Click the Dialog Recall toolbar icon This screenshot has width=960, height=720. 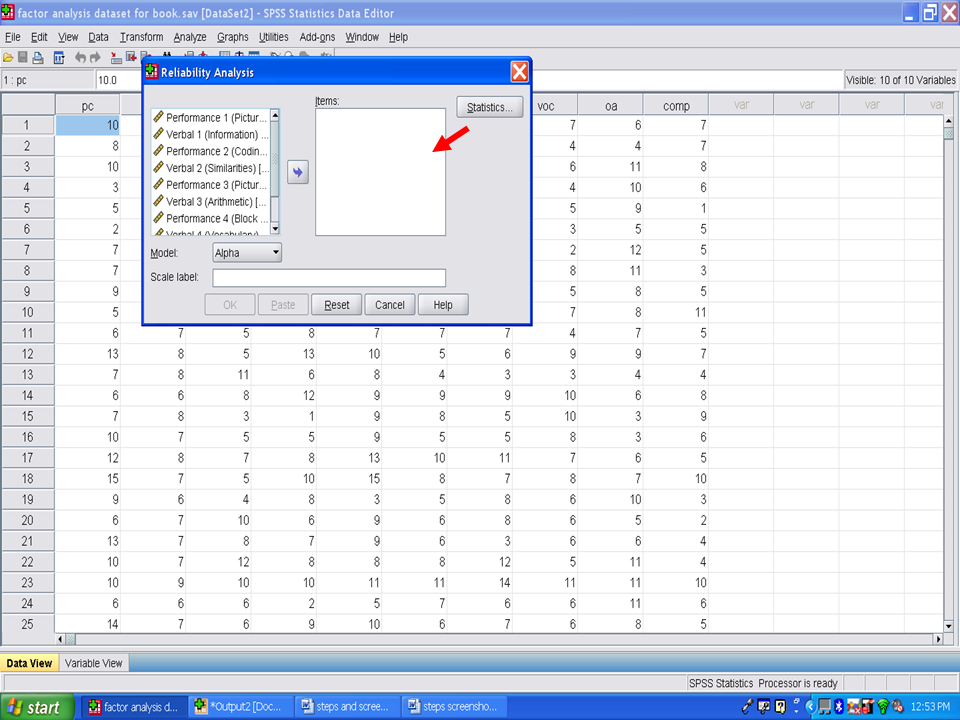pyautogui.click(x=59, y=58)
